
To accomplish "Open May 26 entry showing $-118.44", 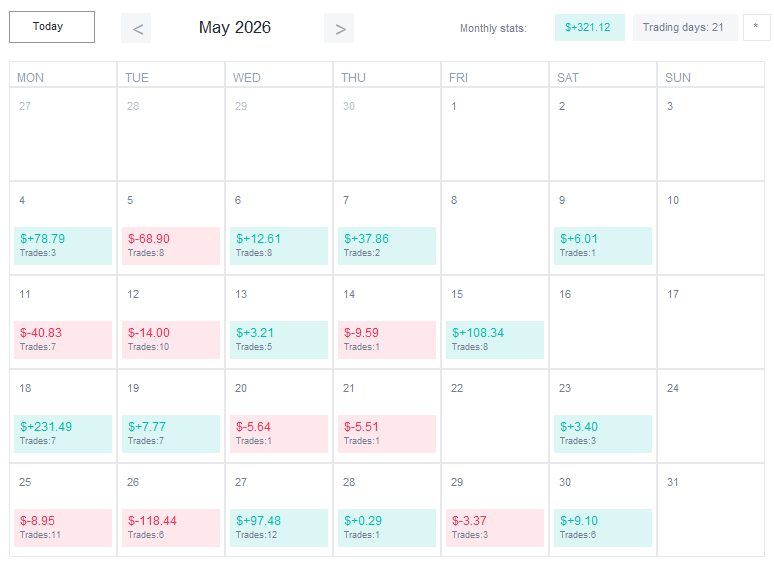I will coord(171,528).
